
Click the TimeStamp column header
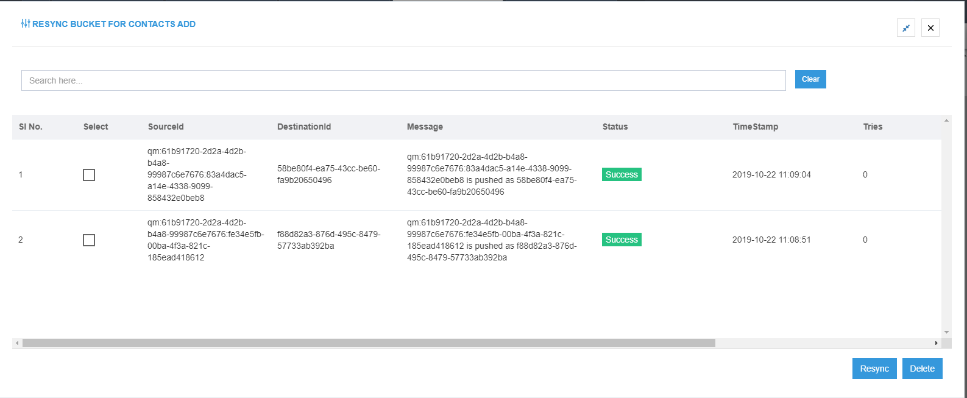(x=755, y=126)
